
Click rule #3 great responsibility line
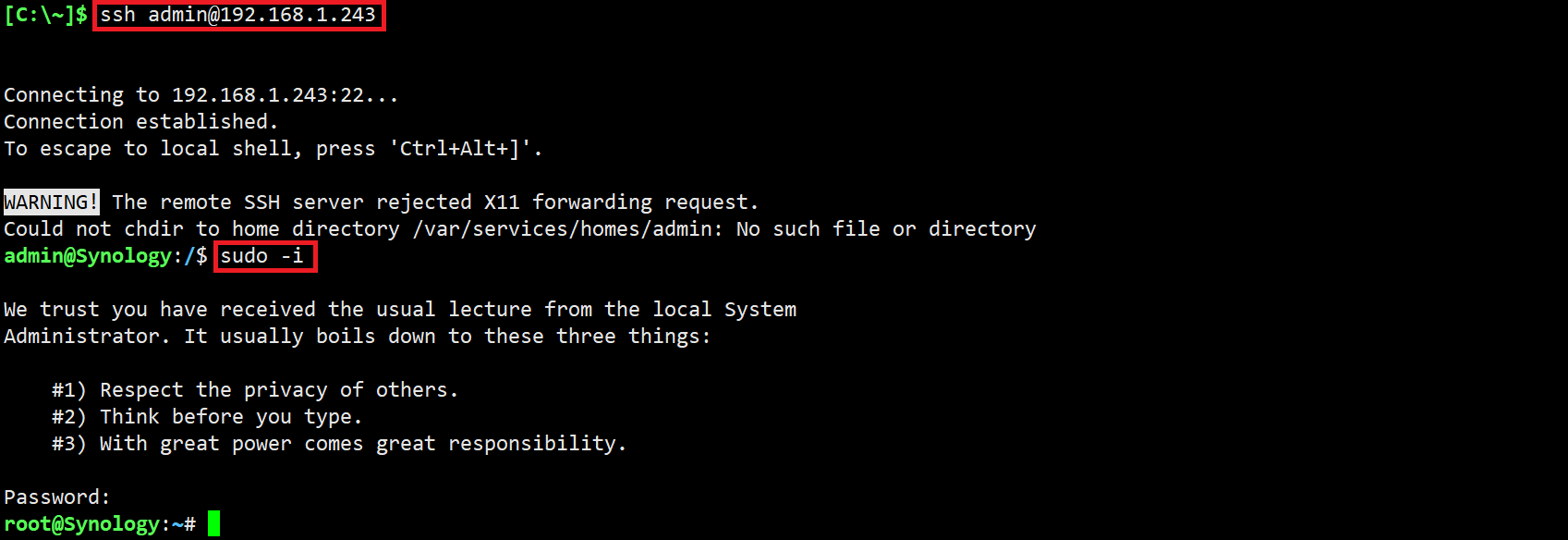point(339,444)
